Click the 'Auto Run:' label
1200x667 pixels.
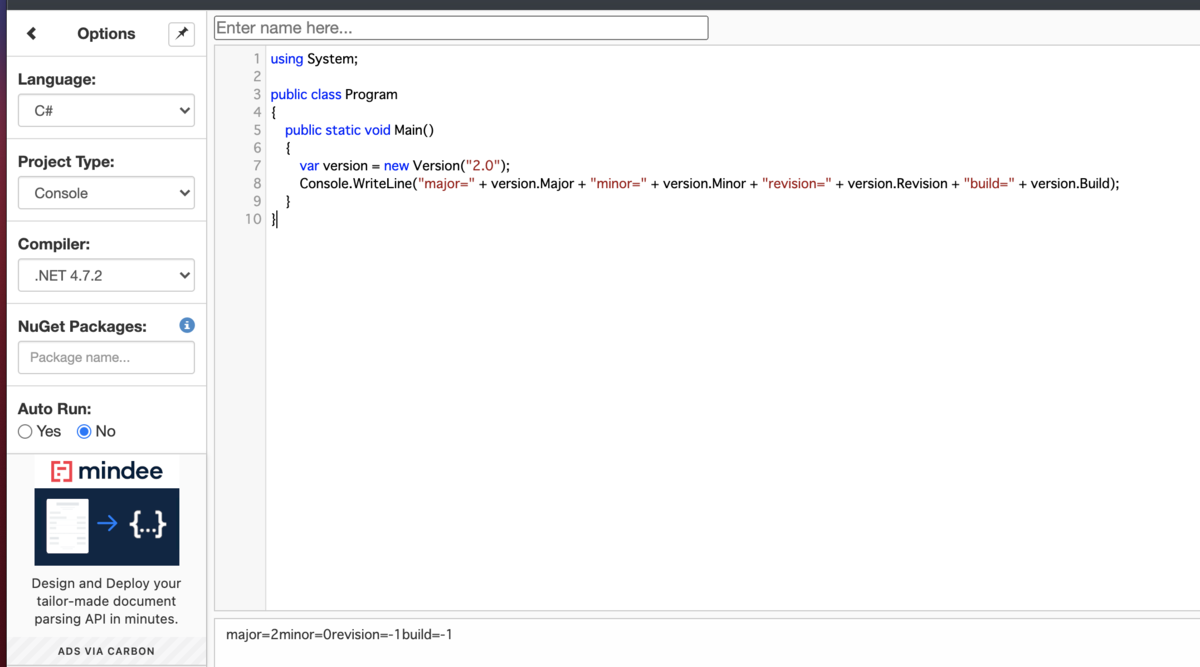point(54,409)
